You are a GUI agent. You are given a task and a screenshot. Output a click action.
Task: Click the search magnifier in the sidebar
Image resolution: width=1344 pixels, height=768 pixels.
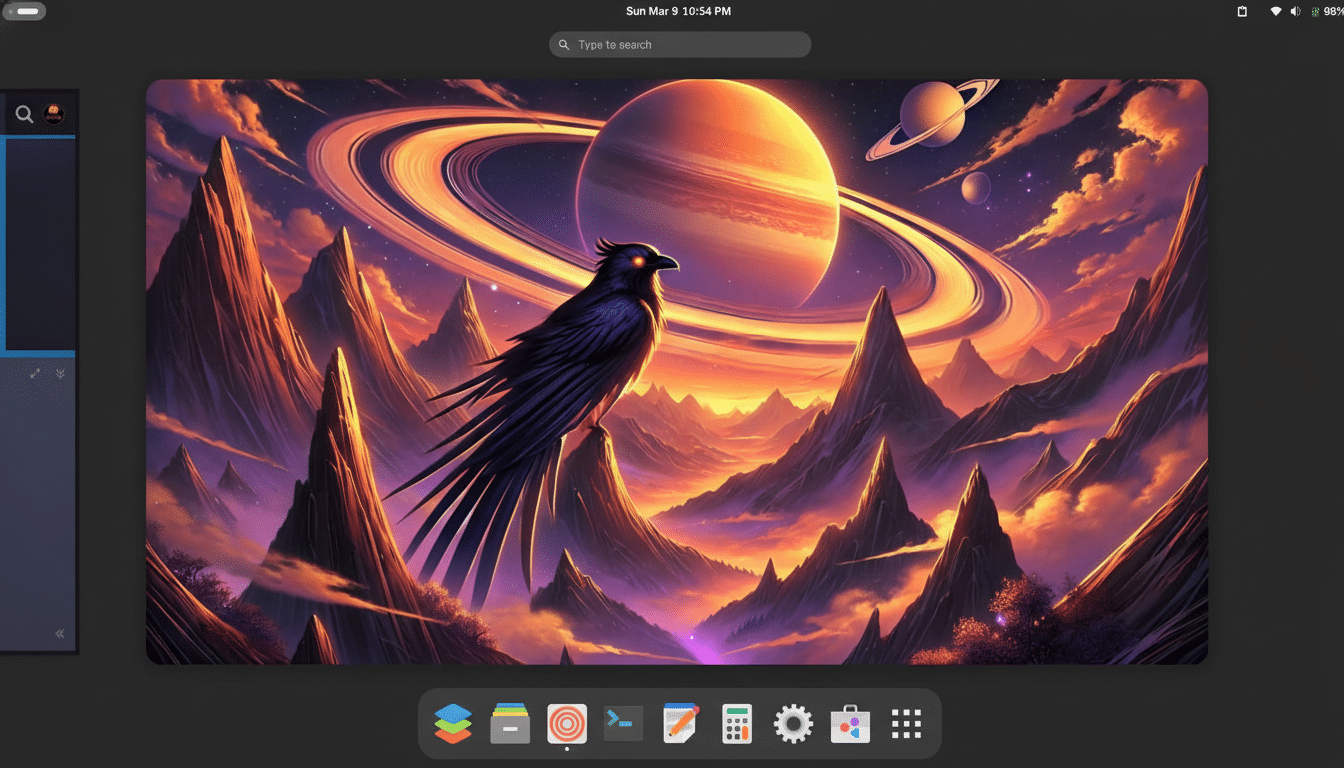point(23,114)
